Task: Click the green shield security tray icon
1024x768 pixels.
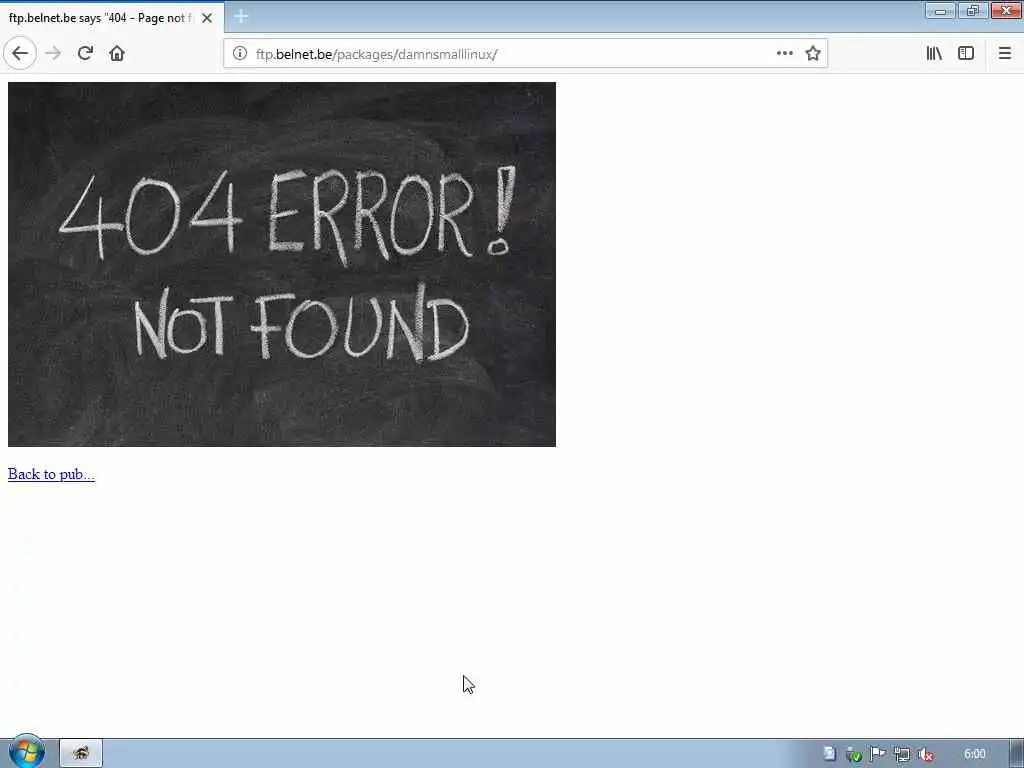Action: click(x=853, y=754)
